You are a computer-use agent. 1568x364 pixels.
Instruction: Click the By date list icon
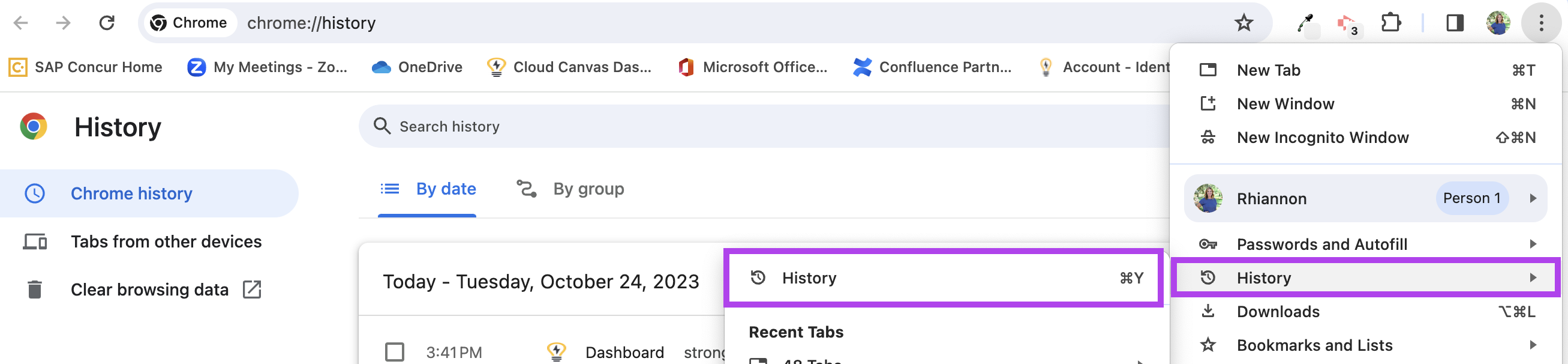(389, 189)
